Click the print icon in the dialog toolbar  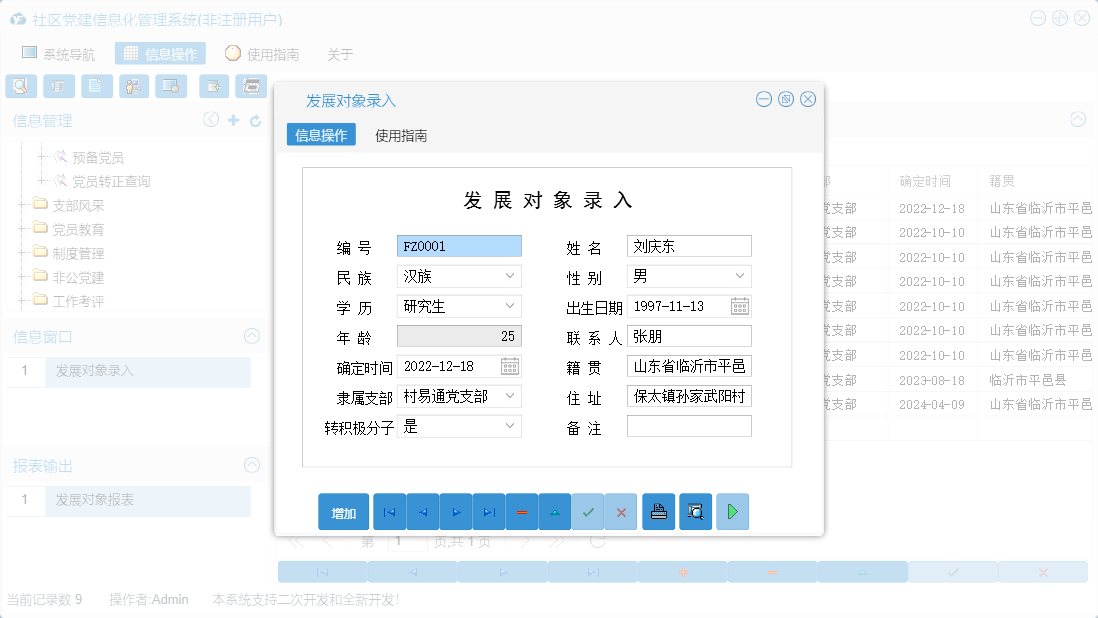tap(658, 511)
